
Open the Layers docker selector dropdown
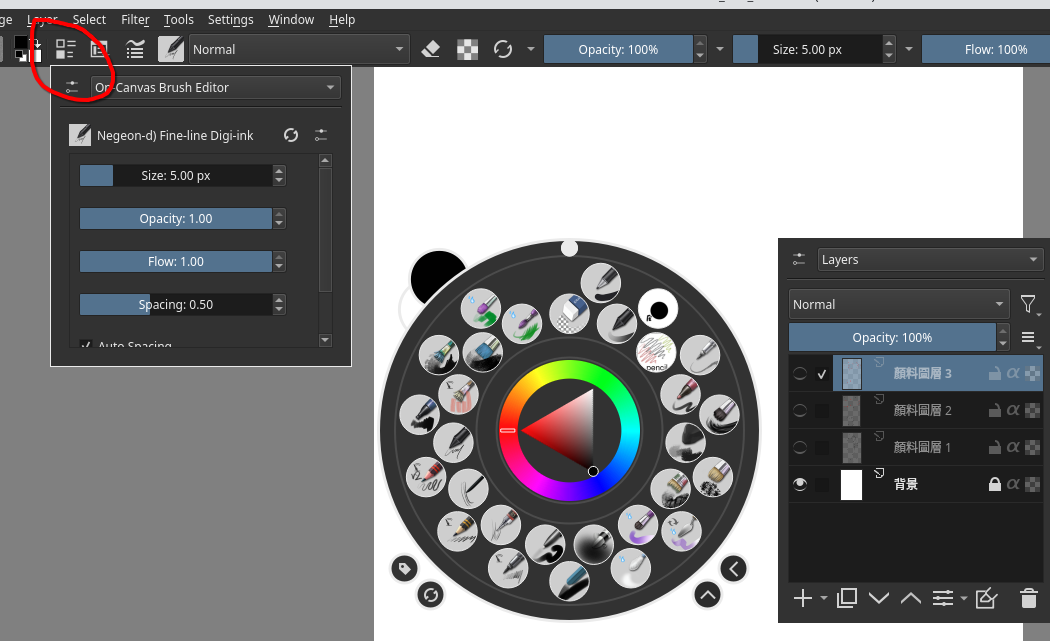(x=930, y=260)
